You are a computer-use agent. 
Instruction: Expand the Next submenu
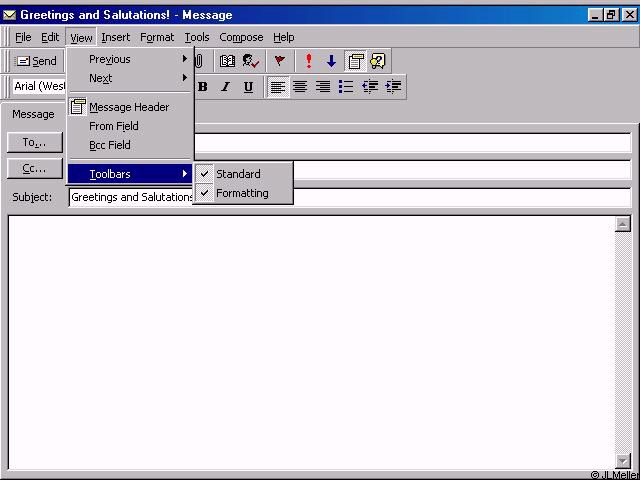tap(130, 78)
